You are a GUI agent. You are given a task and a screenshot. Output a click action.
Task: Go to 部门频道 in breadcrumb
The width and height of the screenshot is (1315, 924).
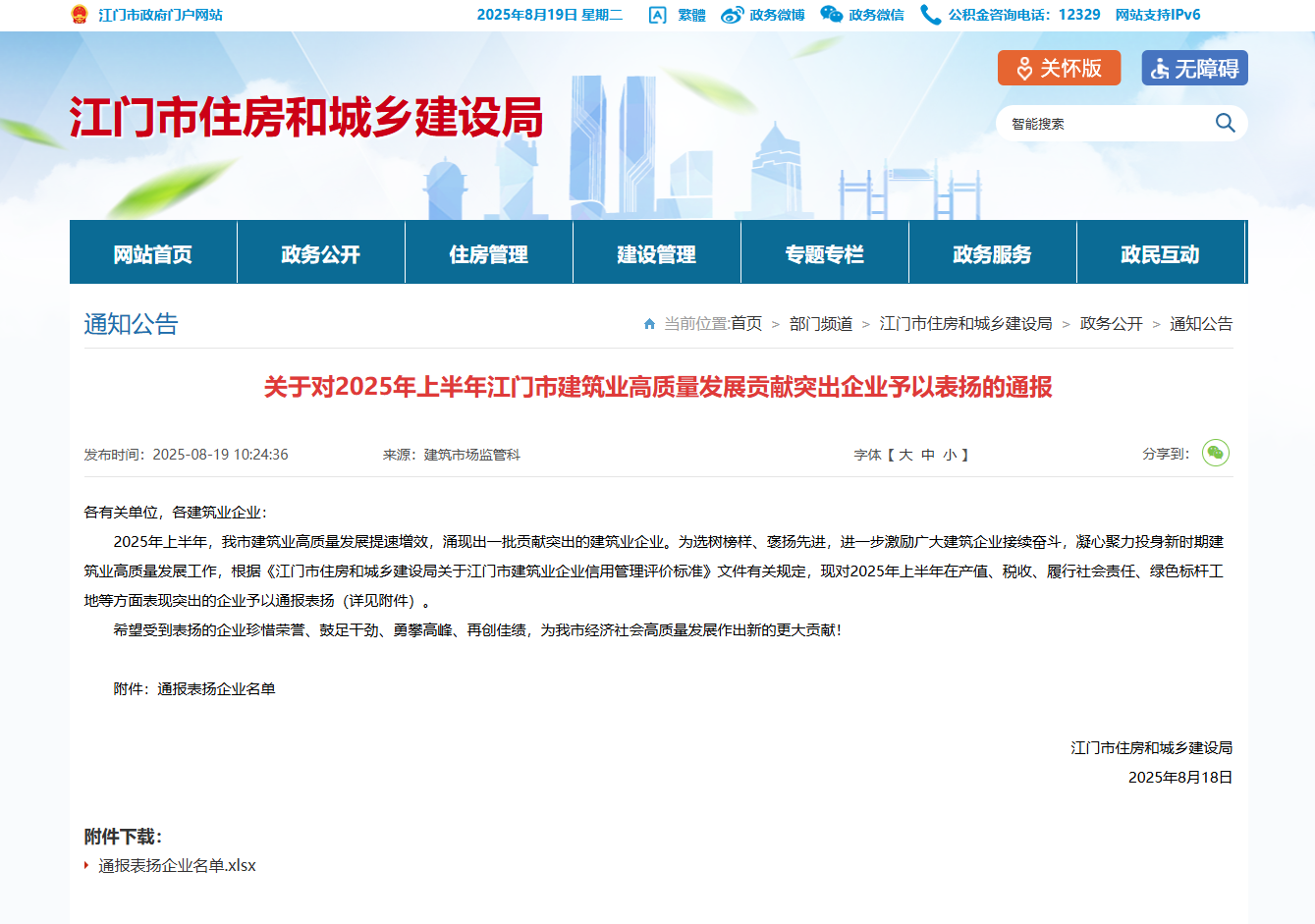(821, 324)
